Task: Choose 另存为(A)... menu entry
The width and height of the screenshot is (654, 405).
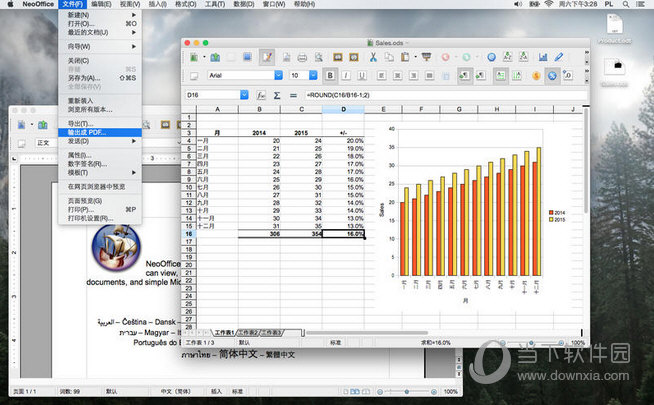Action: coord(100,78)
